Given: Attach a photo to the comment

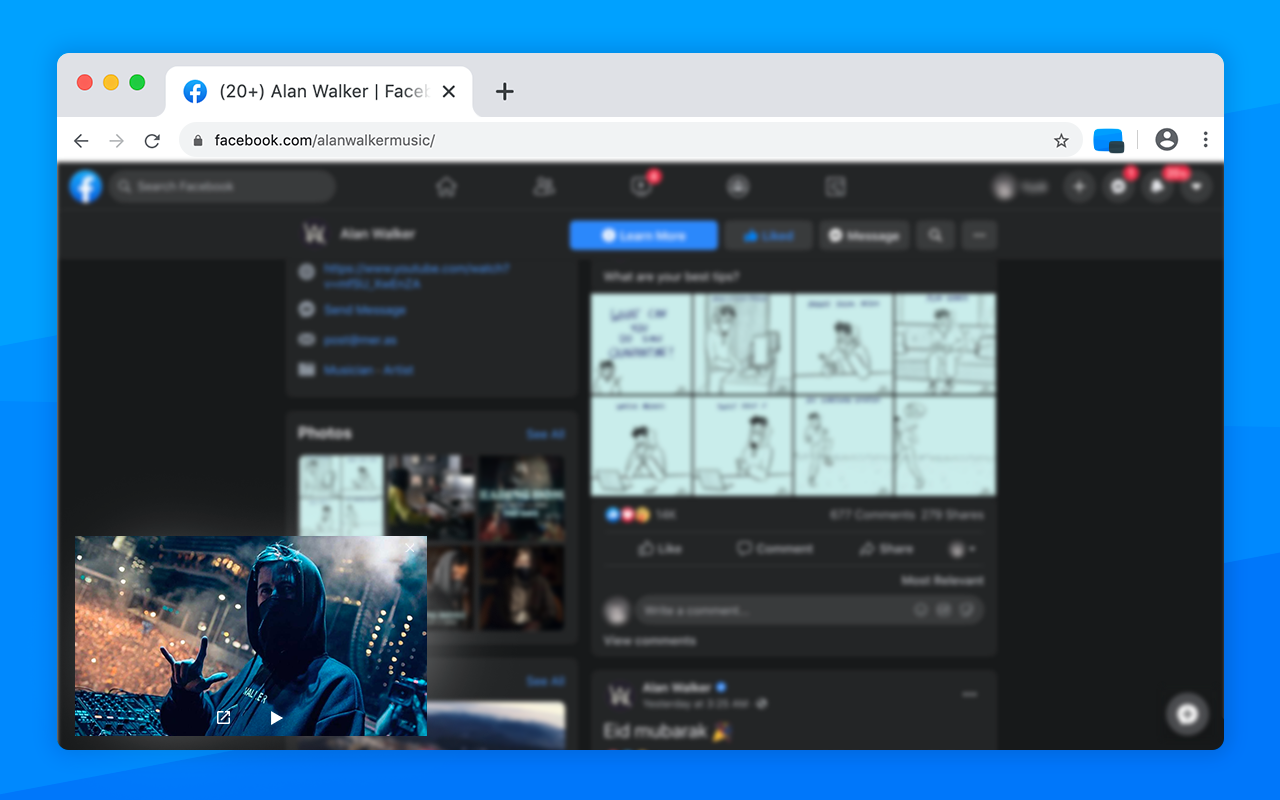Looking at the screenshot, I should pyautogui.click(x=943, y=610).
